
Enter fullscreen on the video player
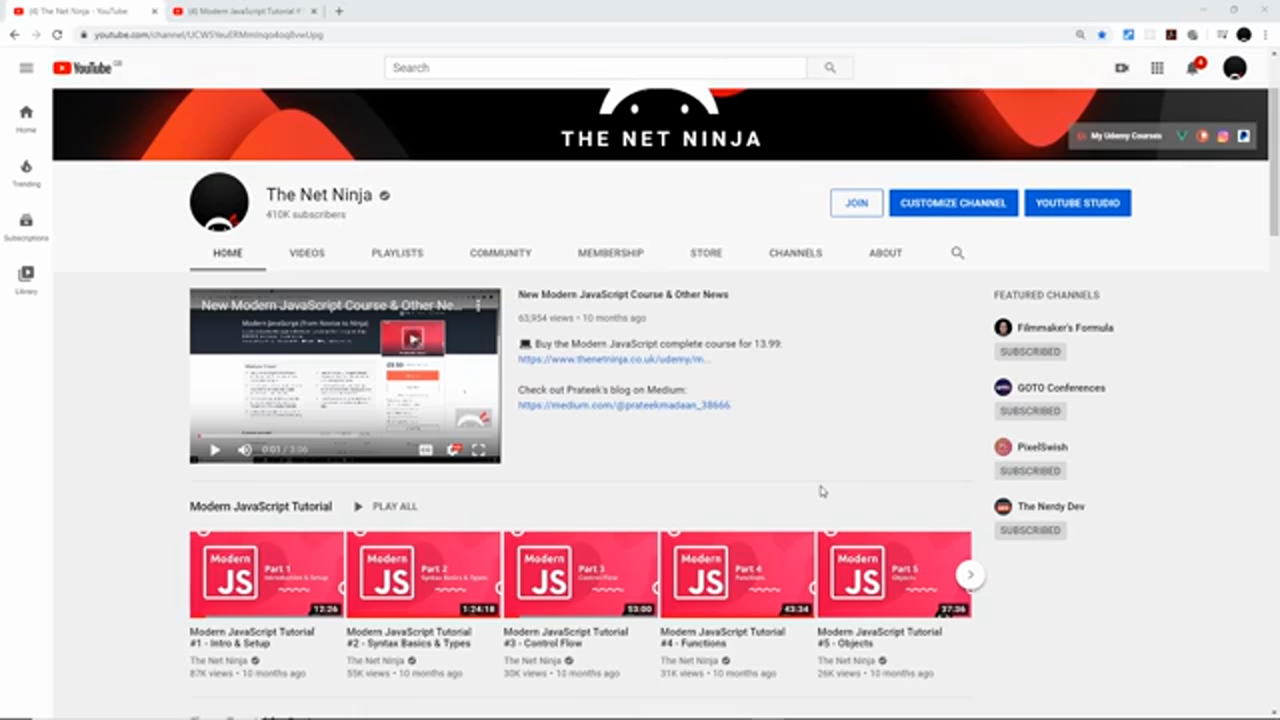click(479, 450)
